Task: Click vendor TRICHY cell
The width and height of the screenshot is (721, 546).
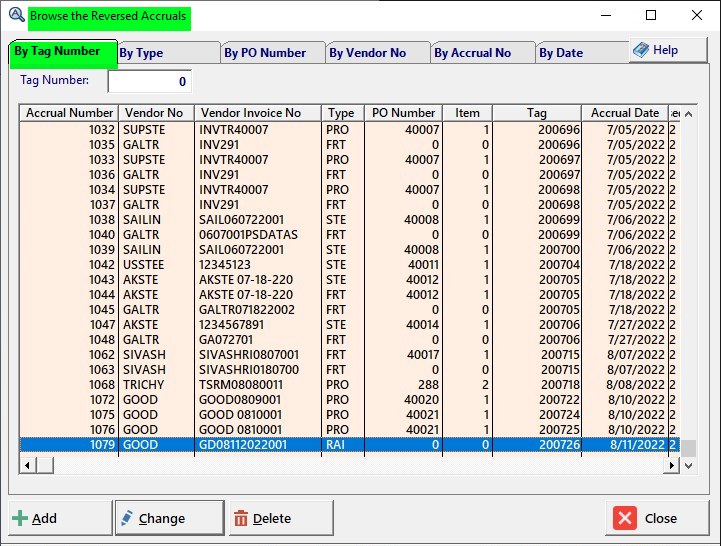Action: pos(143,385)
